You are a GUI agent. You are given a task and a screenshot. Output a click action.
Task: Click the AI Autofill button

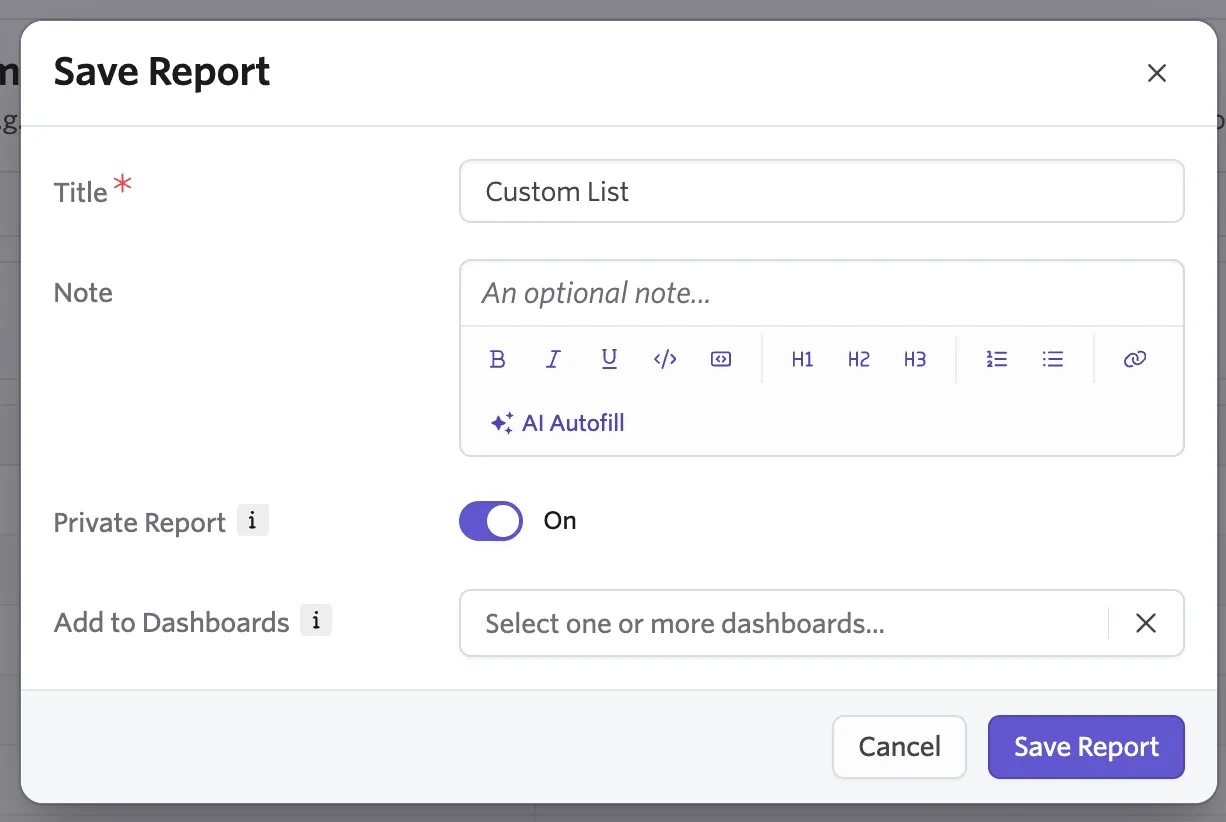pyautogui.click(x=557, y=423)
